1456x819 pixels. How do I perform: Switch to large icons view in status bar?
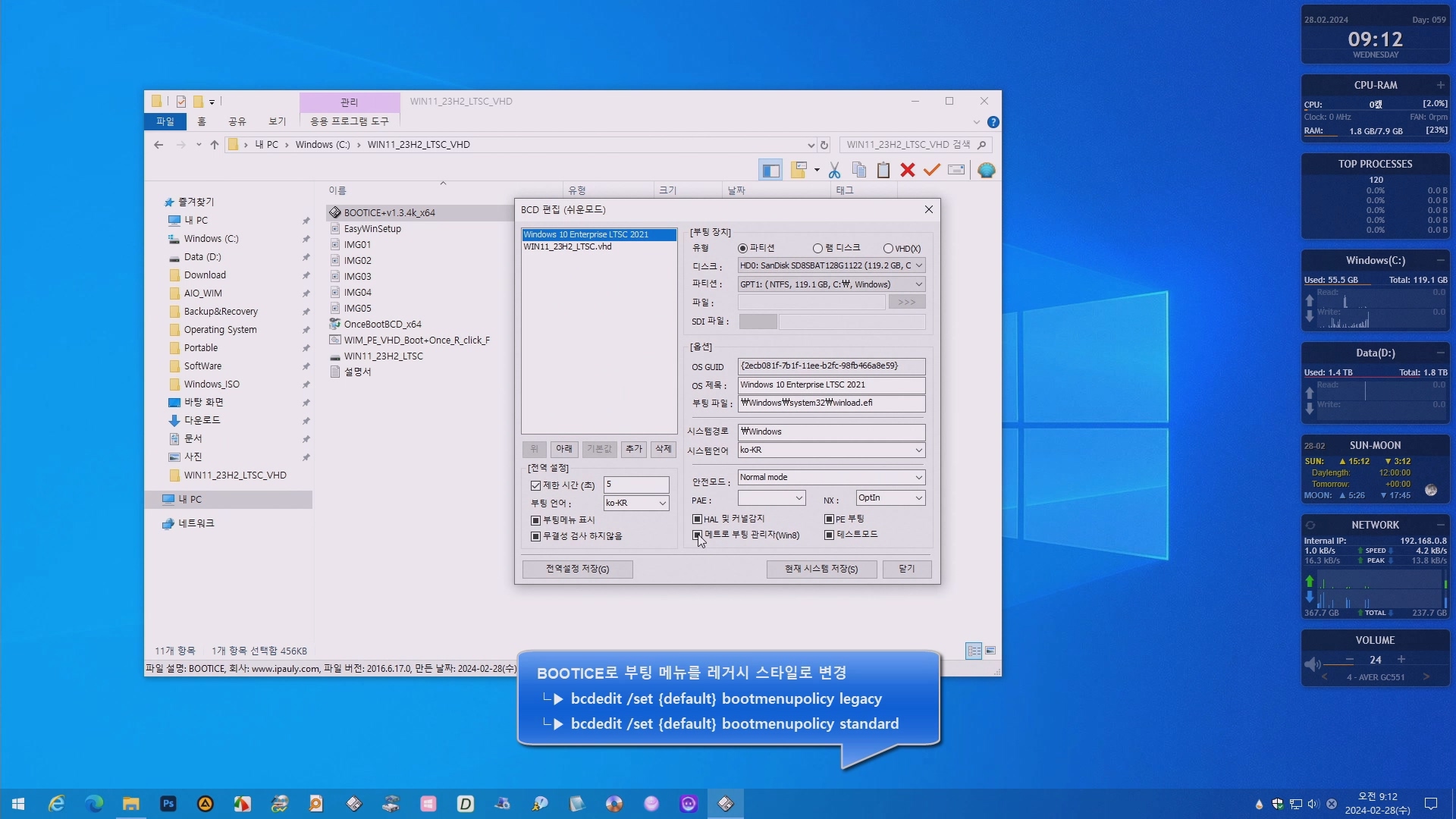point(990,651)
